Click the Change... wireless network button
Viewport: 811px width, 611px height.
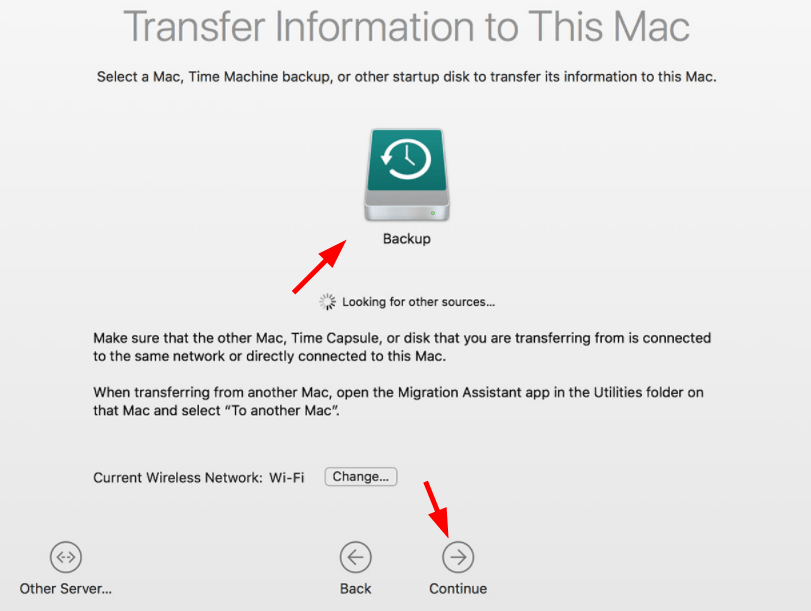(x=361, y=476)
